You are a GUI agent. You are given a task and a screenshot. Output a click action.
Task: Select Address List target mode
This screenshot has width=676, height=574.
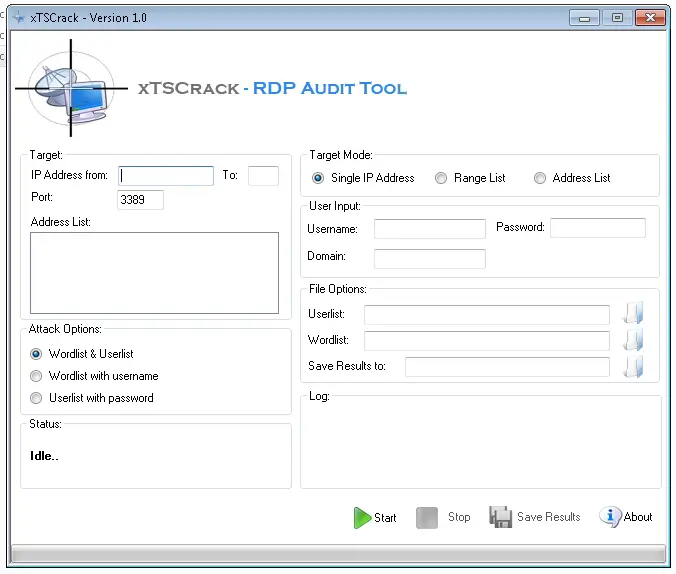point(540,178)
